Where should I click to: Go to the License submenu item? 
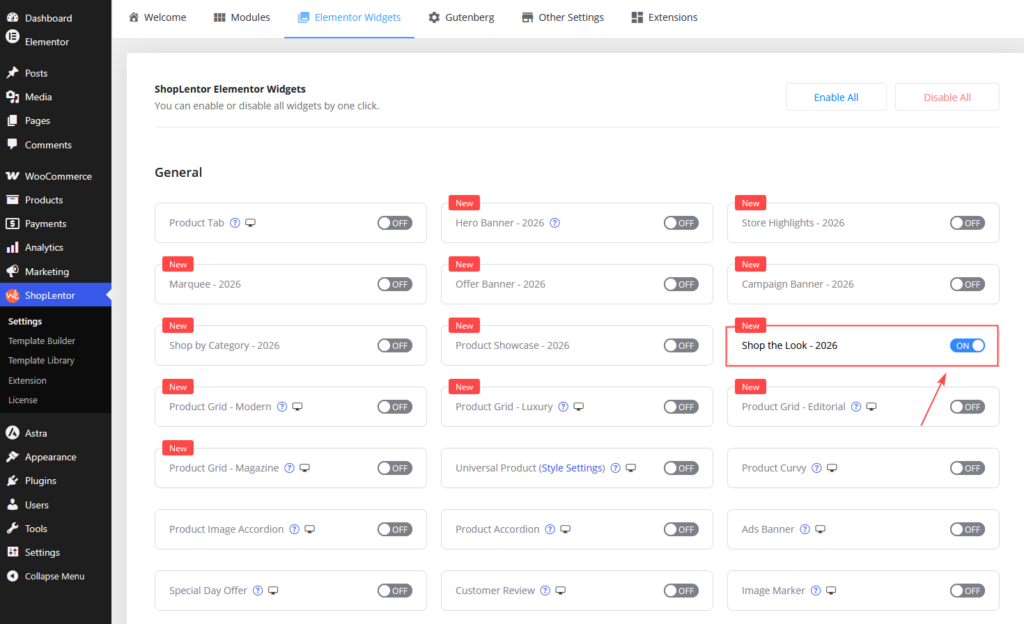tap(23, 400)
